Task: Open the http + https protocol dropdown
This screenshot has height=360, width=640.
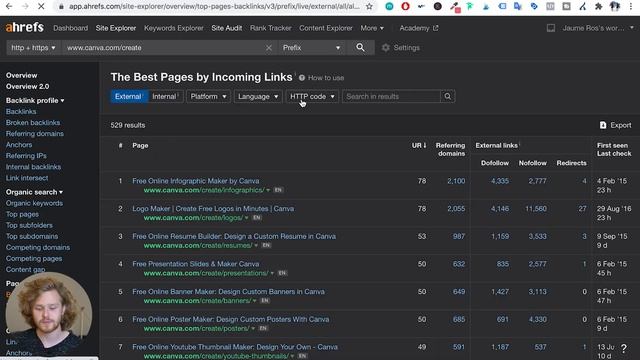Action: 33,48
